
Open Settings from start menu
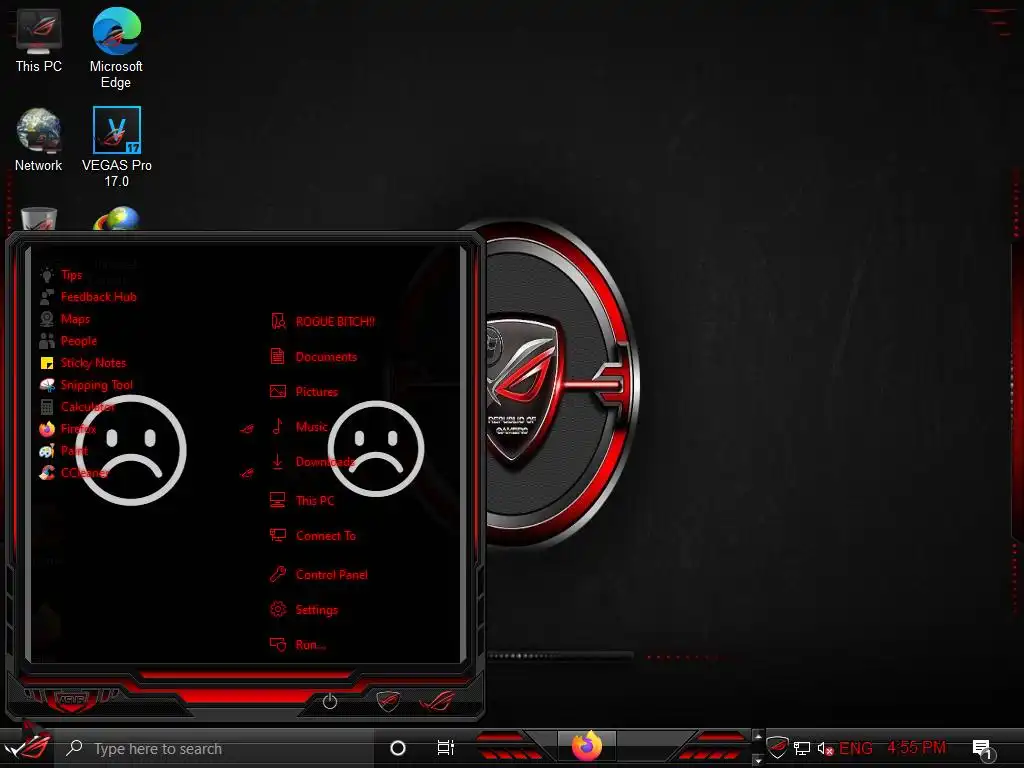(316, 610)
